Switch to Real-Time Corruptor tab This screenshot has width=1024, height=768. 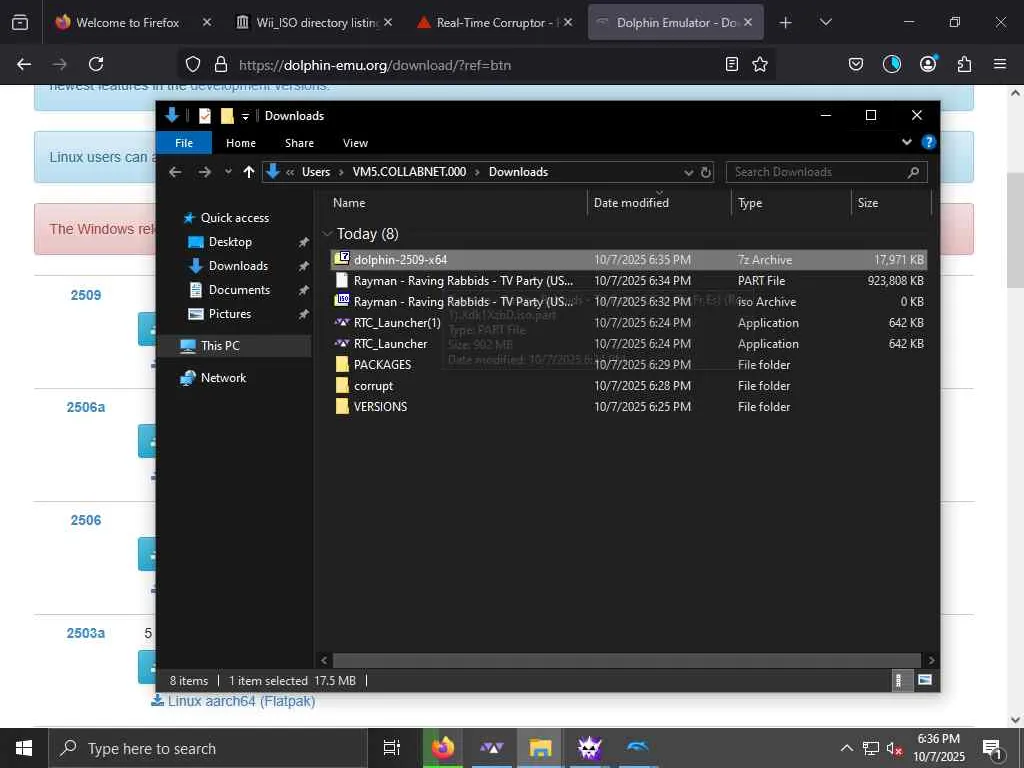(x=493, y=22)
